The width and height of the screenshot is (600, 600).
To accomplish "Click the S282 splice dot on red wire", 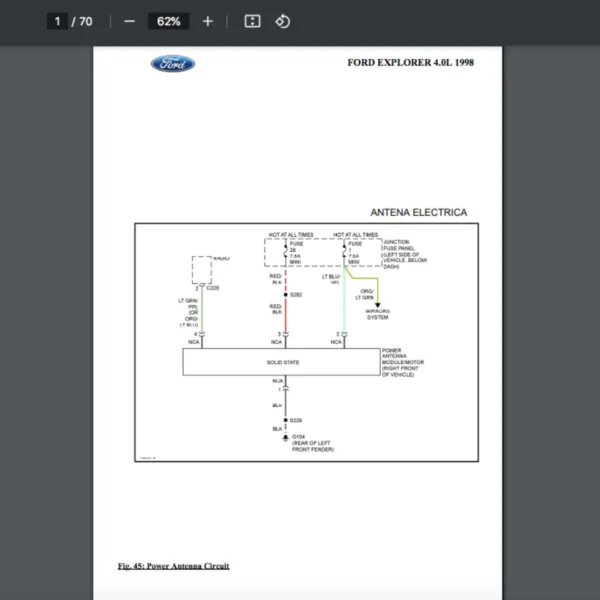I will (286, 295).
